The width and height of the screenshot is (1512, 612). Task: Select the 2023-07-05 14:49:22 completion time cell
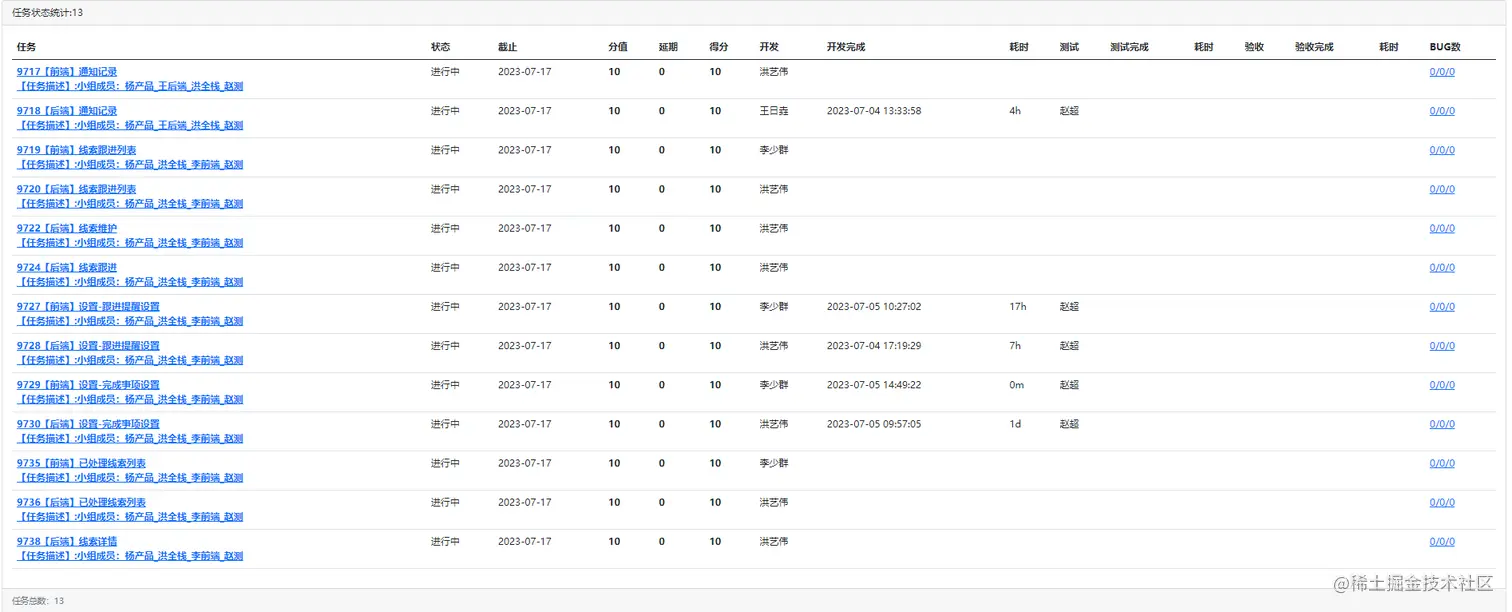coord(874,384)
